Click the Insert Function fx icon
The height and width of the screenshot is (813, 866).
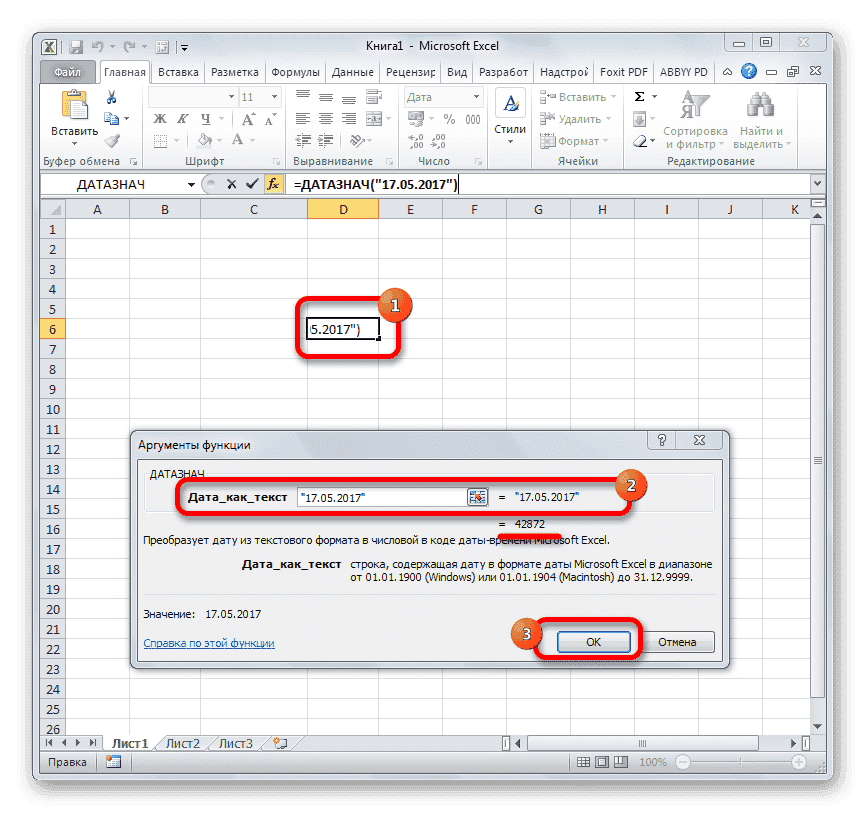click(x=275, y=184)
